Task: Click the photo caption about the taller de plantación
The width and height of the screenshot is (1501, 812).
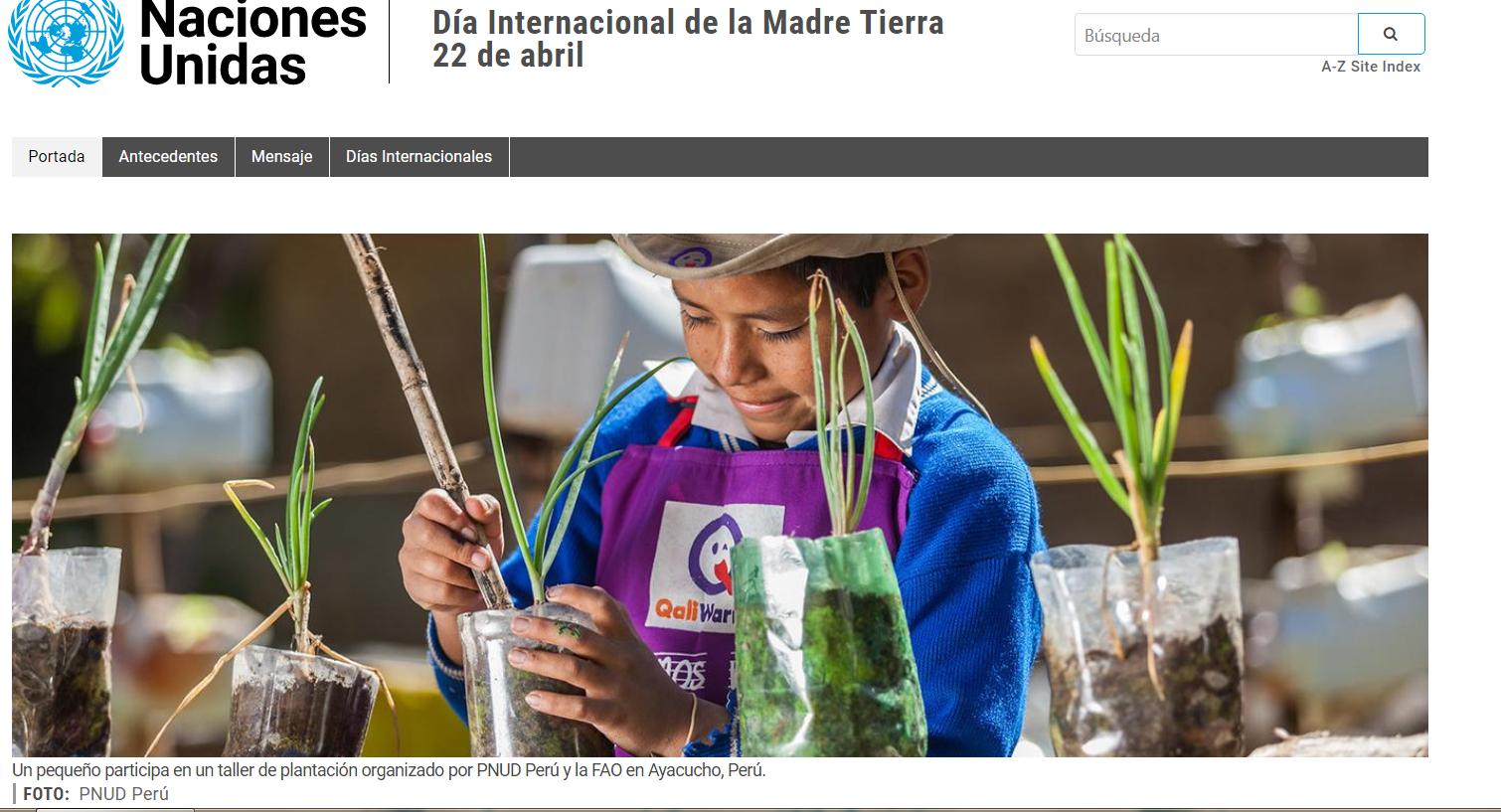Action: [x=389, y=770]
